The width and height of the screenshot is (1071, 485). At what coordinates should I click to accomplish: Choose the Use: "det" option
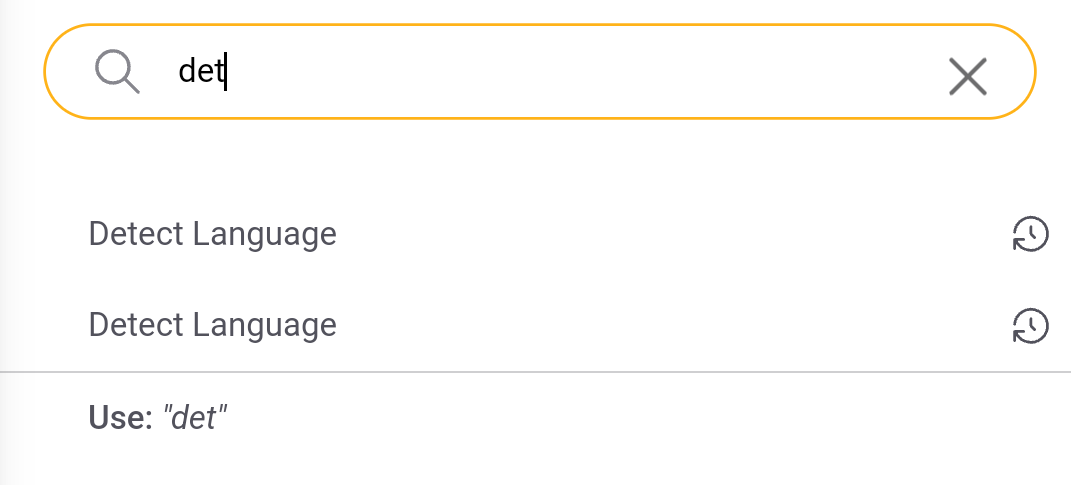[159, 417]
